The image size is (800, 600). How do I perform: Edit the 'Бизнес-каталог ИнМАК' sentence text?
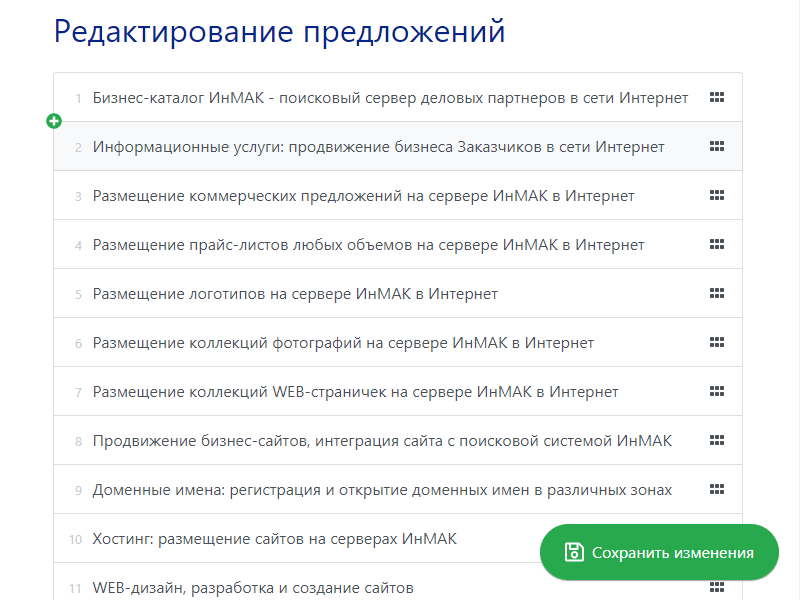click(x=390, y=98)
